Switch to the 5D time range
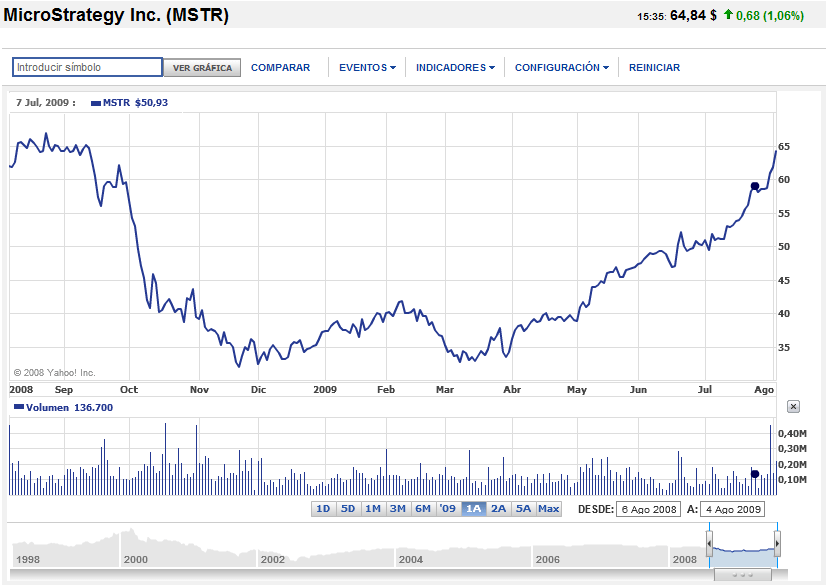The image size is (828, 585). [x=348, y=509]
